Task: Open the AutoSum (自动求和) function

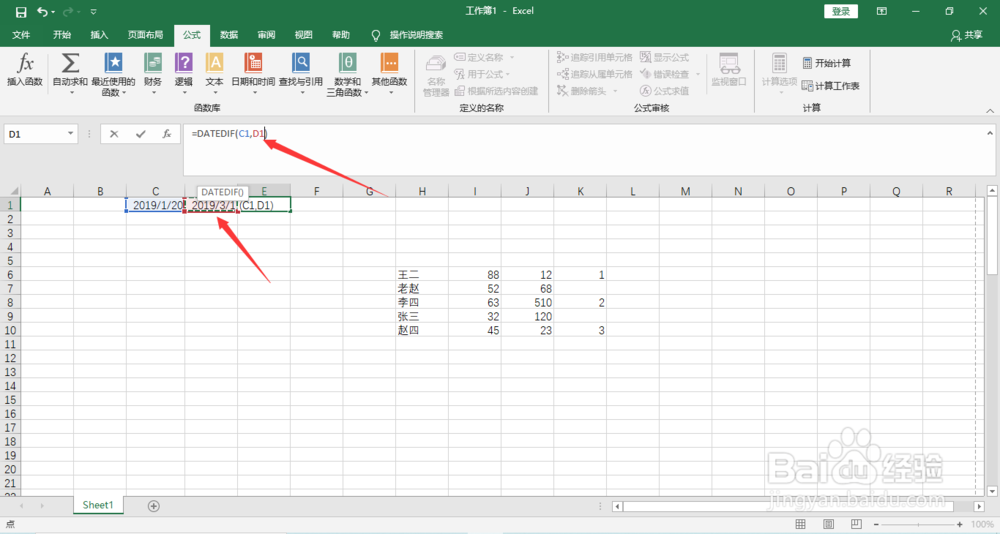Action: click(70, 73)
